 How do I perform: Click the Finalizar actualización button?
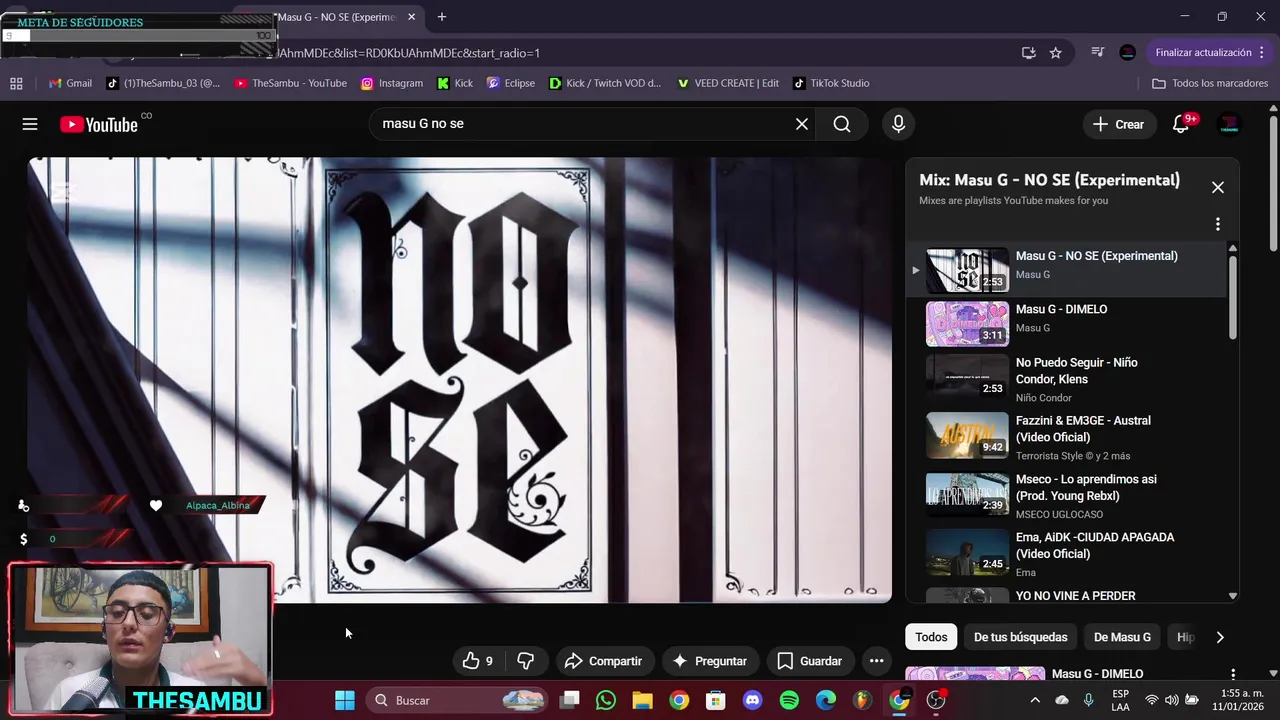[x=1203, y=53]
